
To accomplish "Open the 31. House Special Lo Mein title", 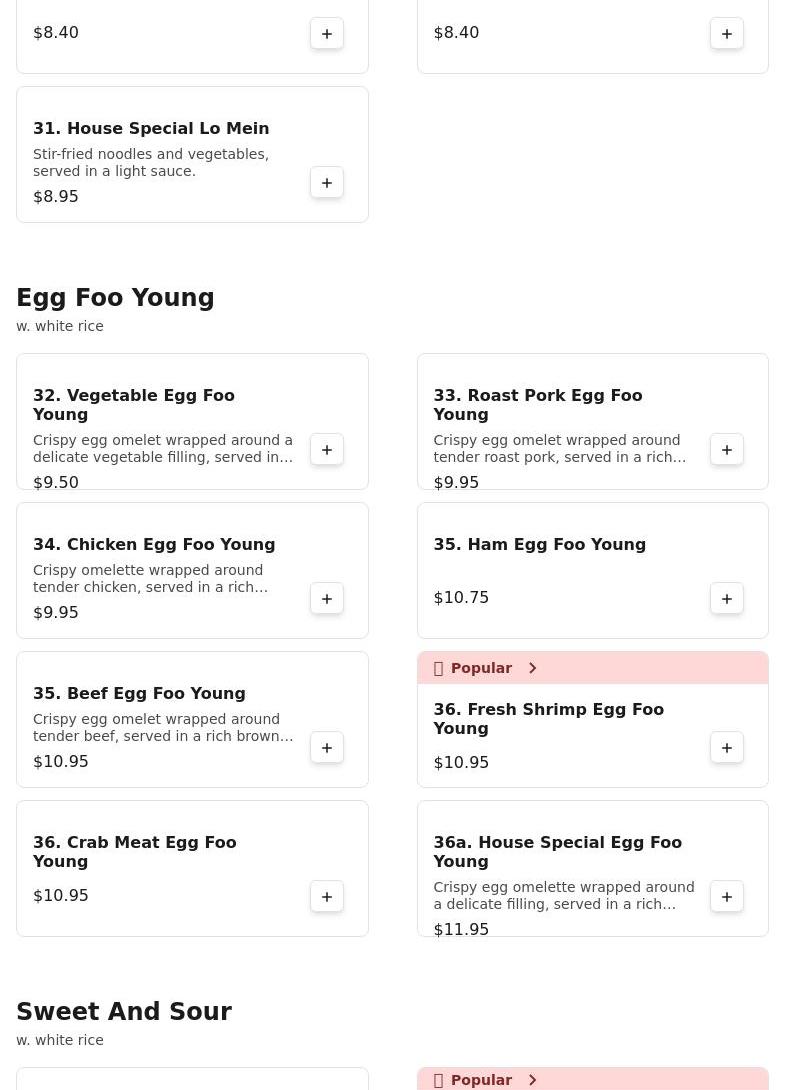I will [151, 128].
